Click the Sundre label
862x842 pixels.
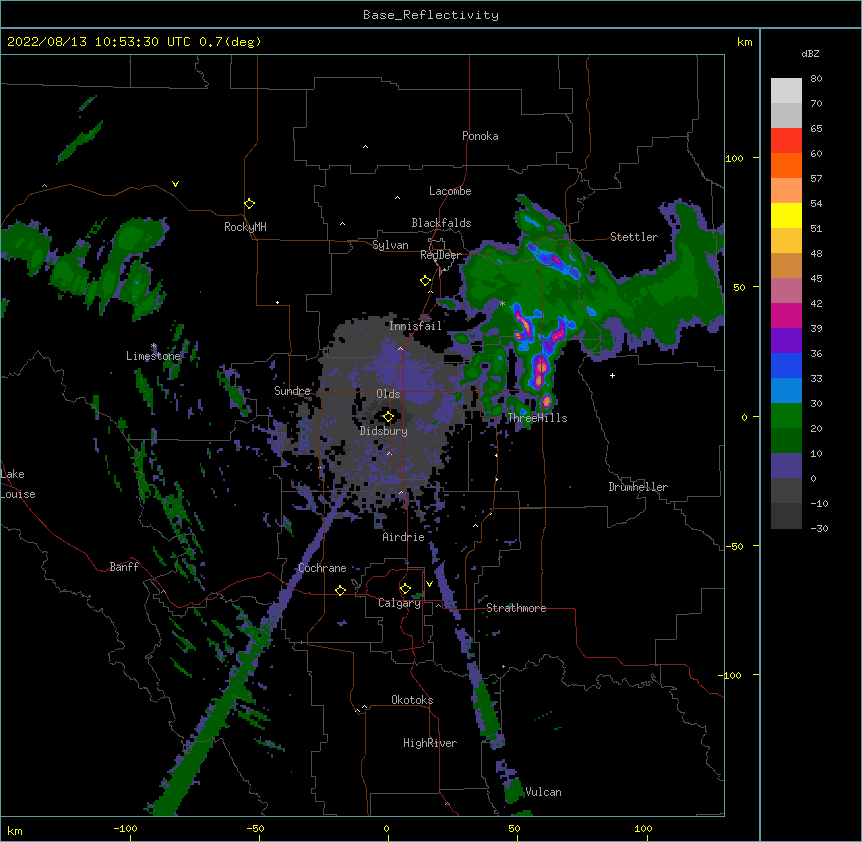pos(292,391)
